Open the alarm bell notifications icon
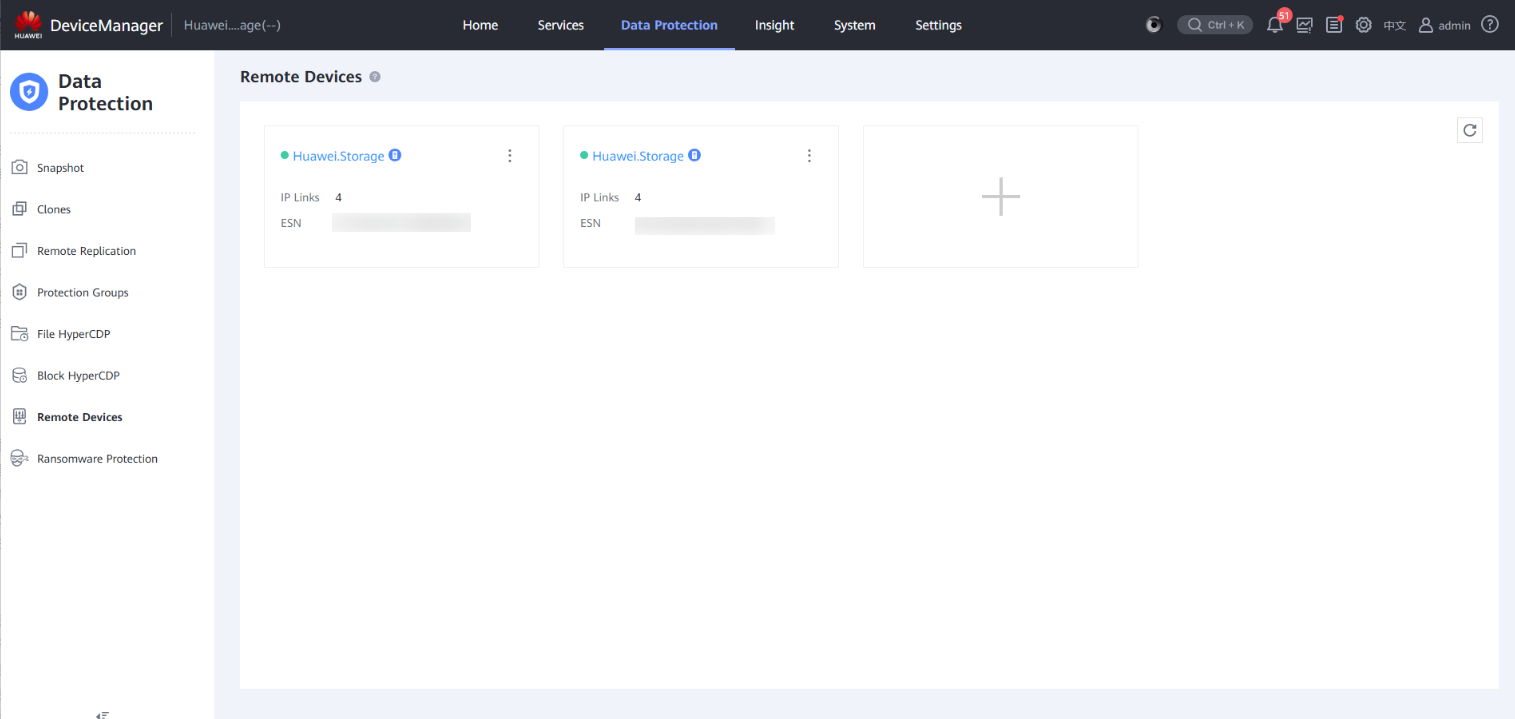 coord(1274,26)
